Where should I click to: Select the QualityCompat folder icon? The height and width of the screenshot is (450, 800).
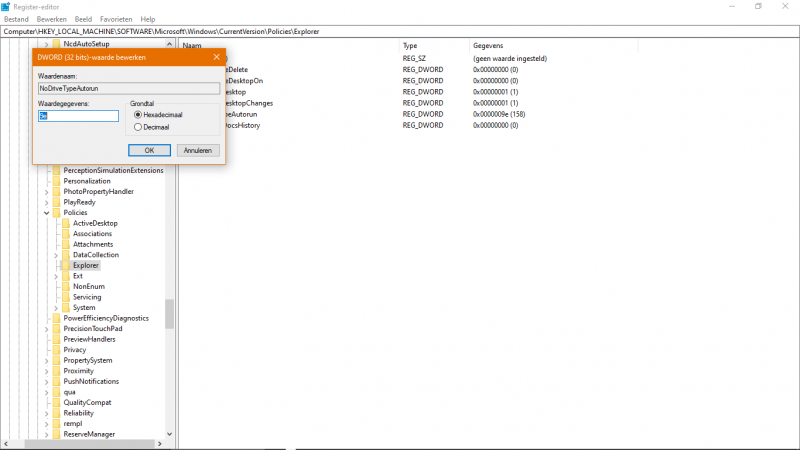click(x=56, y=402)
